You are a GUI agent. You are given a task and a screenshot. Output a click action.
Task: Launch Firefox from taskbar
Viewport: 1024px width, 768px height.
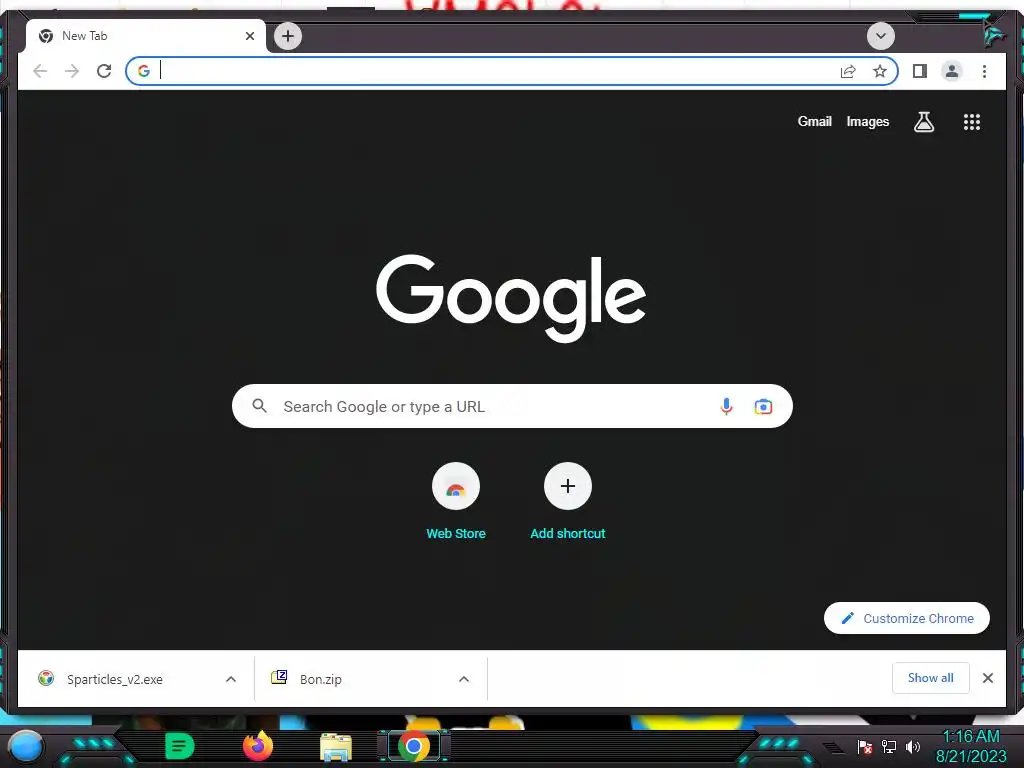[x=258, y=746]
